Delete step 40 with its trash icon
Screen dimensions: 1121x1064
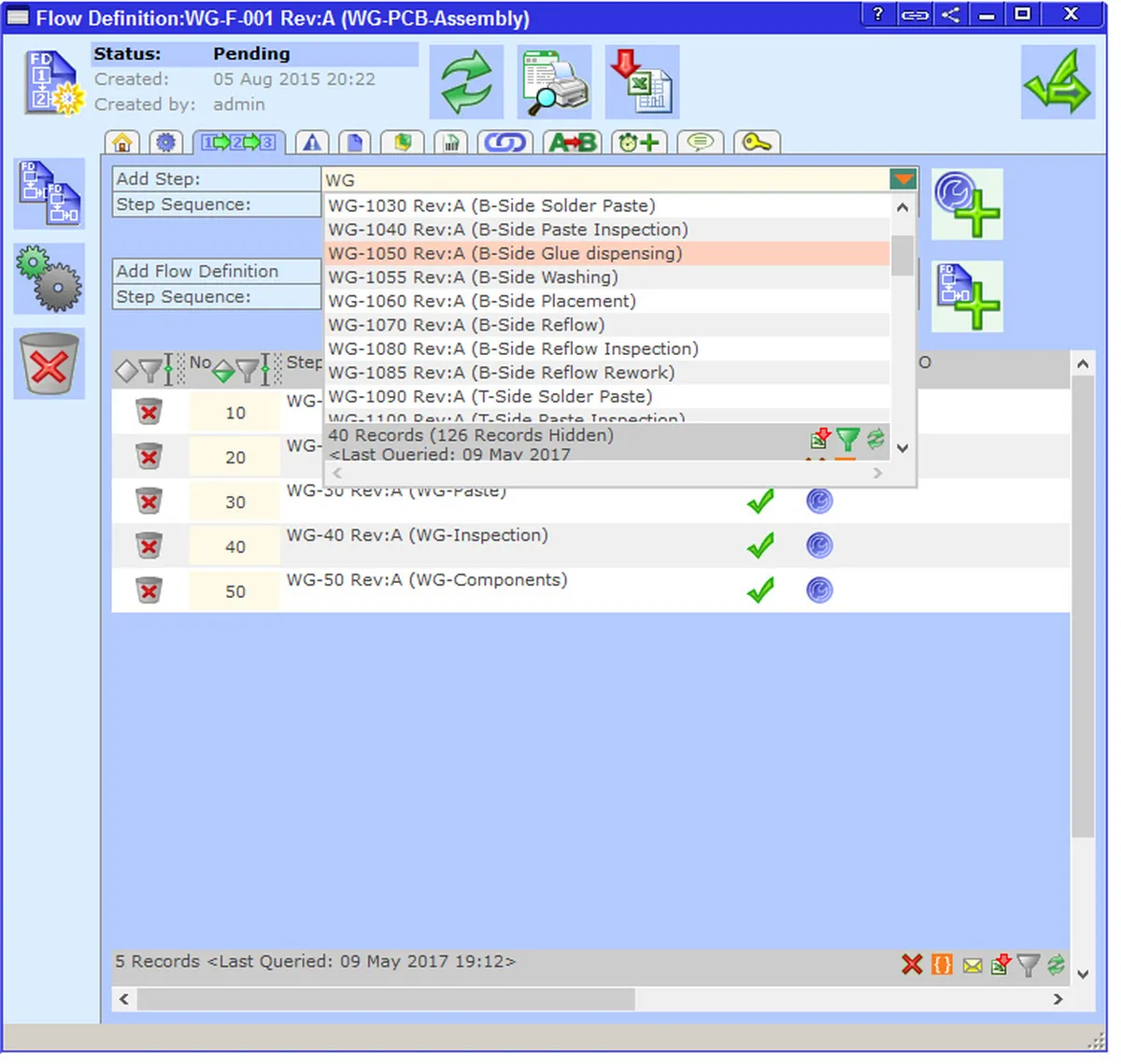pyautogui.click(x=149, y=546)
